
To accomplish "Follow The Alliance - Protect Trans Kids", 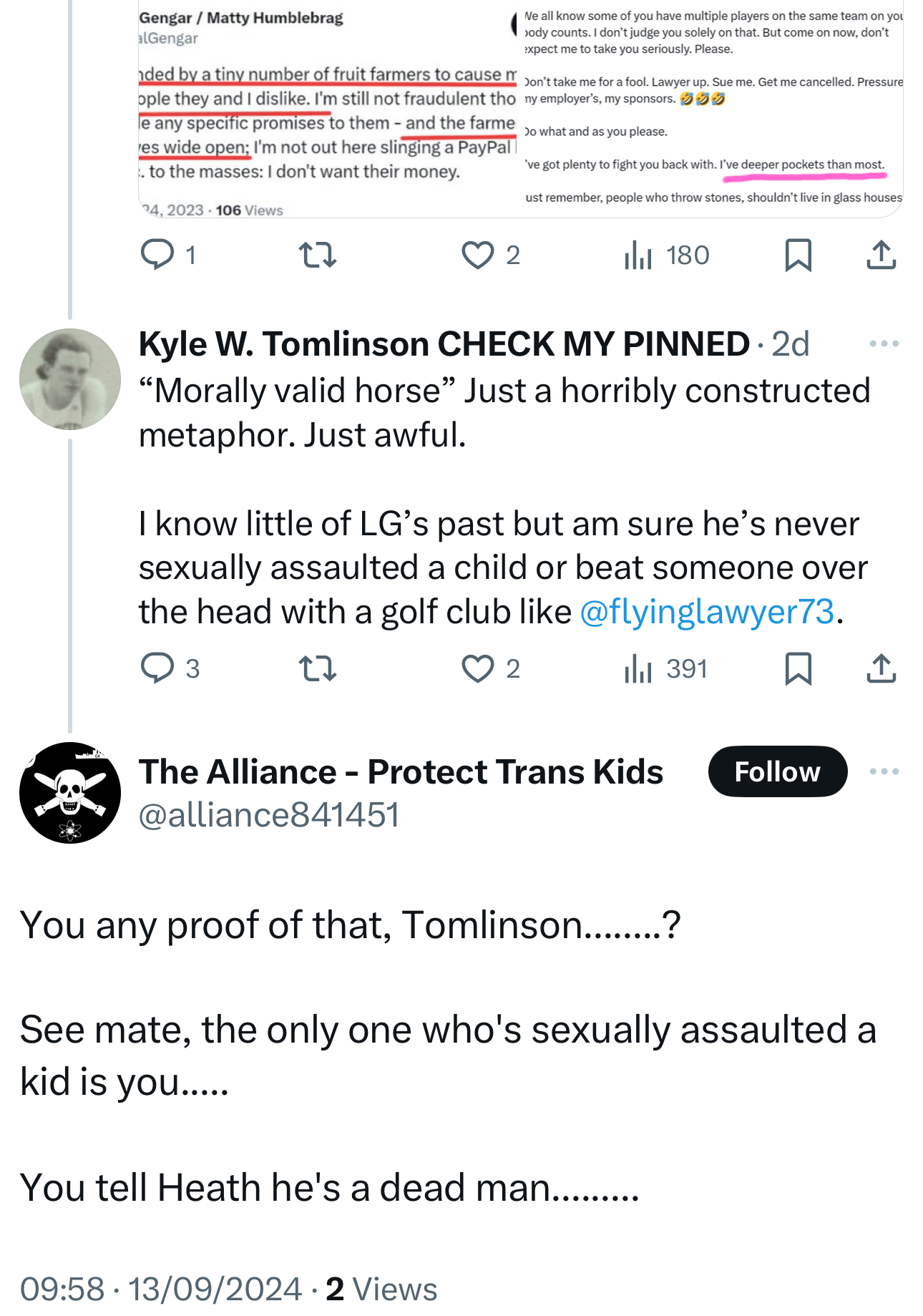I will pyautogui.click(x=777, y=771).
